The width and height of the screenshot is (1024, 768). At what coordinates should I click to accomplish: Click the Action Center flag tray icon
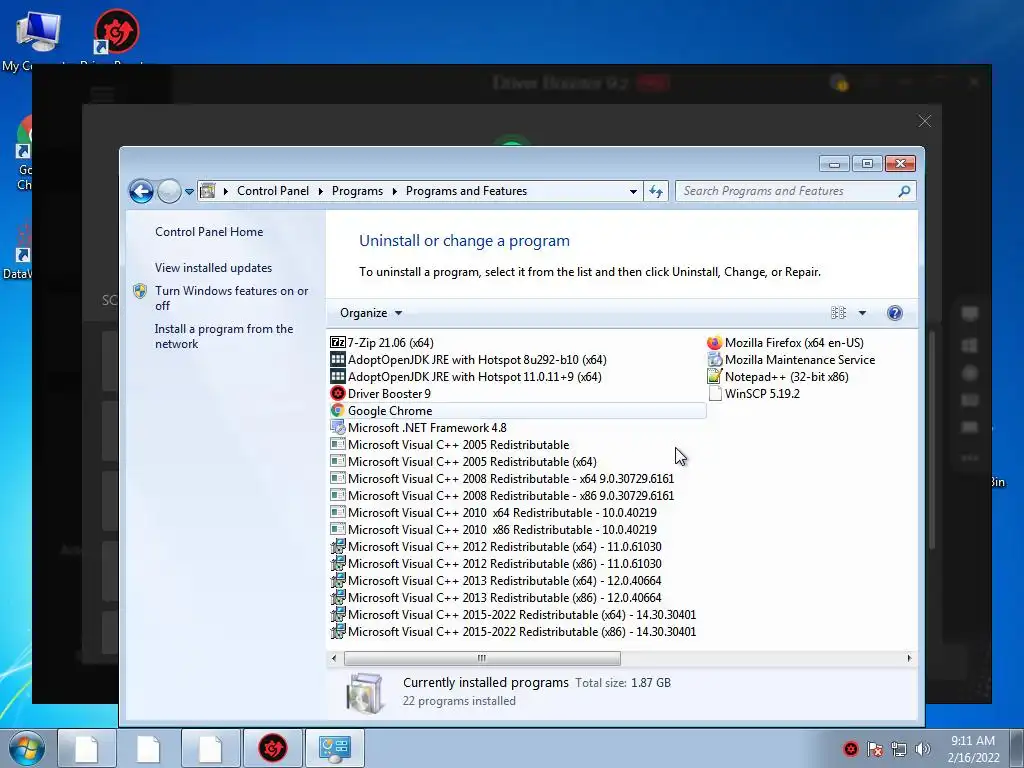click(x=874, y=749)
